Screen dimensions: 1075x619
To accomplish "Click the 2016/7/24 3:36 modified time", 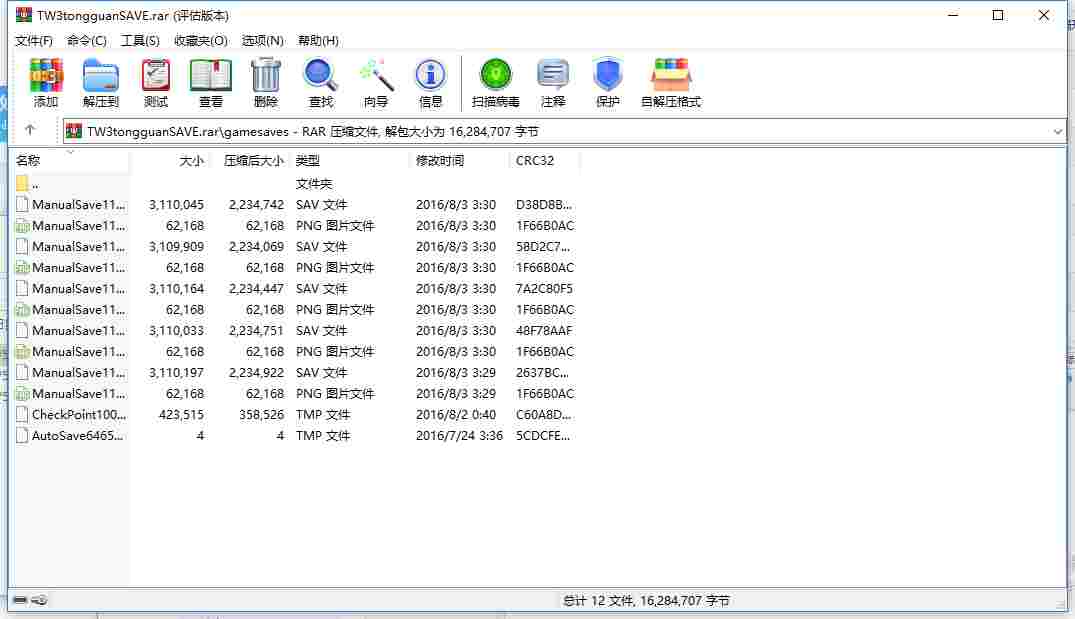I will coord(459,435).
